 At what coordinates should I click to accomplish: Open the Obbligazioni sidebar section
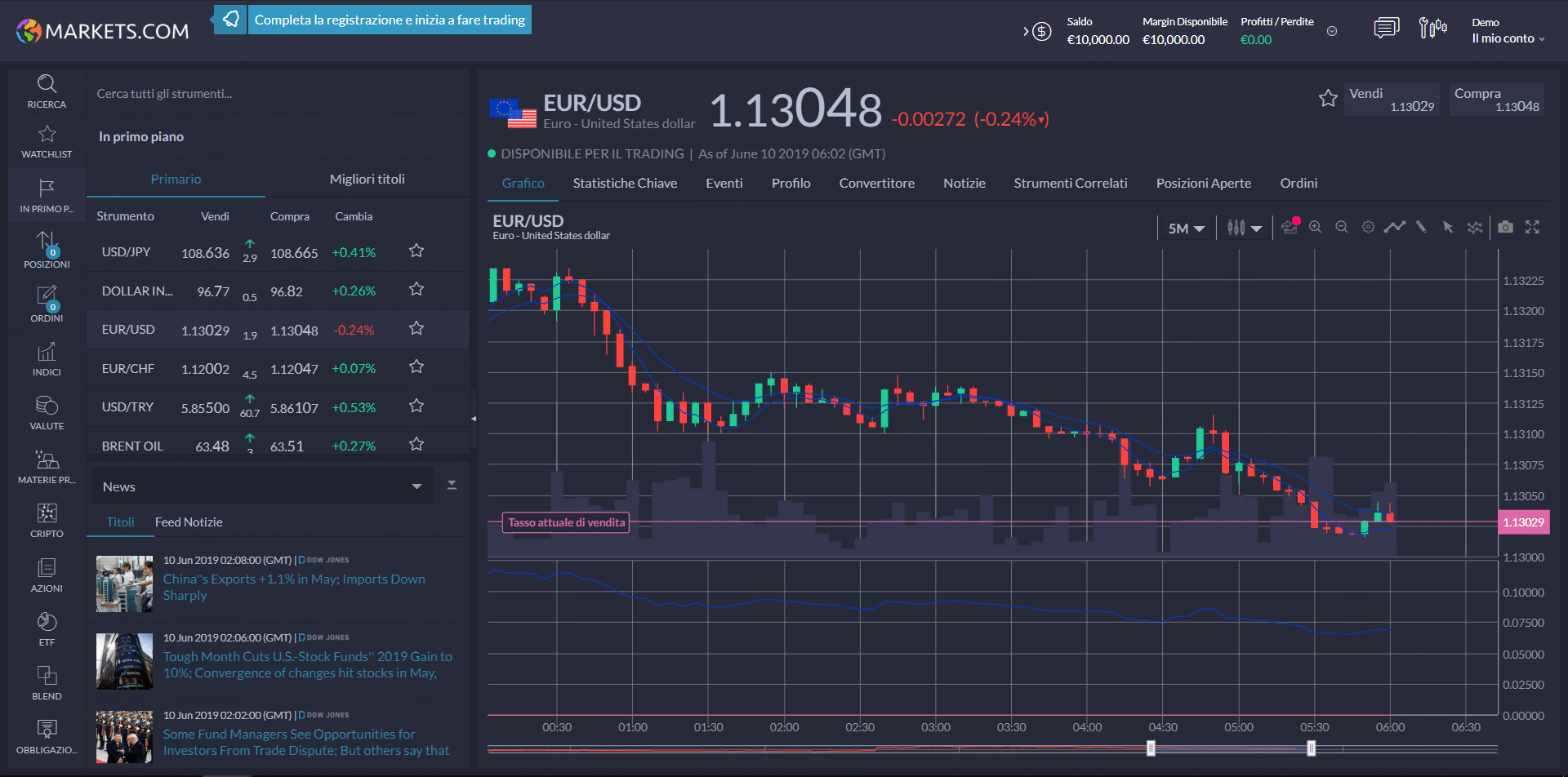(47, 736)
